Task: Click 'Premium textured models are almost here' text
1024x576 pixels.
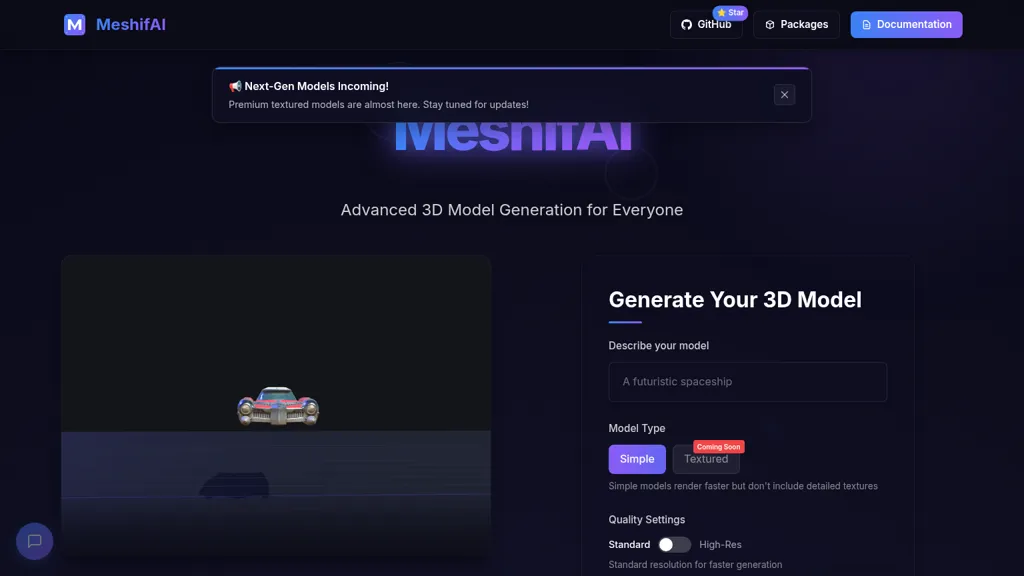Action: pos(379,104)
